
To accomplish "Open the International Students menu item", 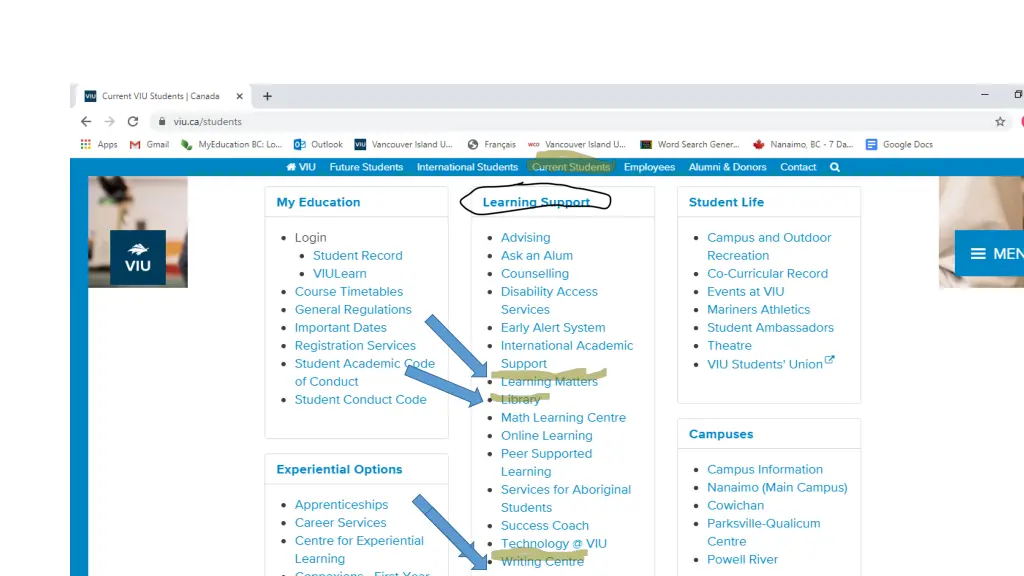I will click(x=468, y=167).
